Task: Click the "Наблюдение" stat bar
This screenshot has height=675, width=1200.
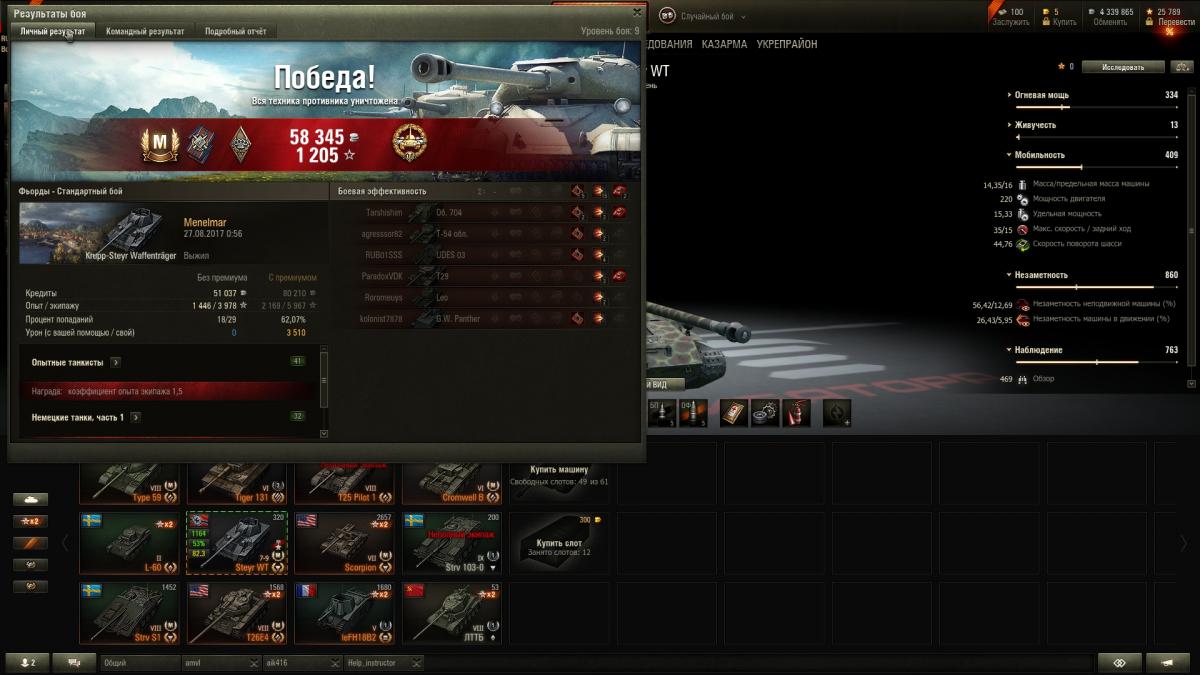Action: coord(1097,361)
